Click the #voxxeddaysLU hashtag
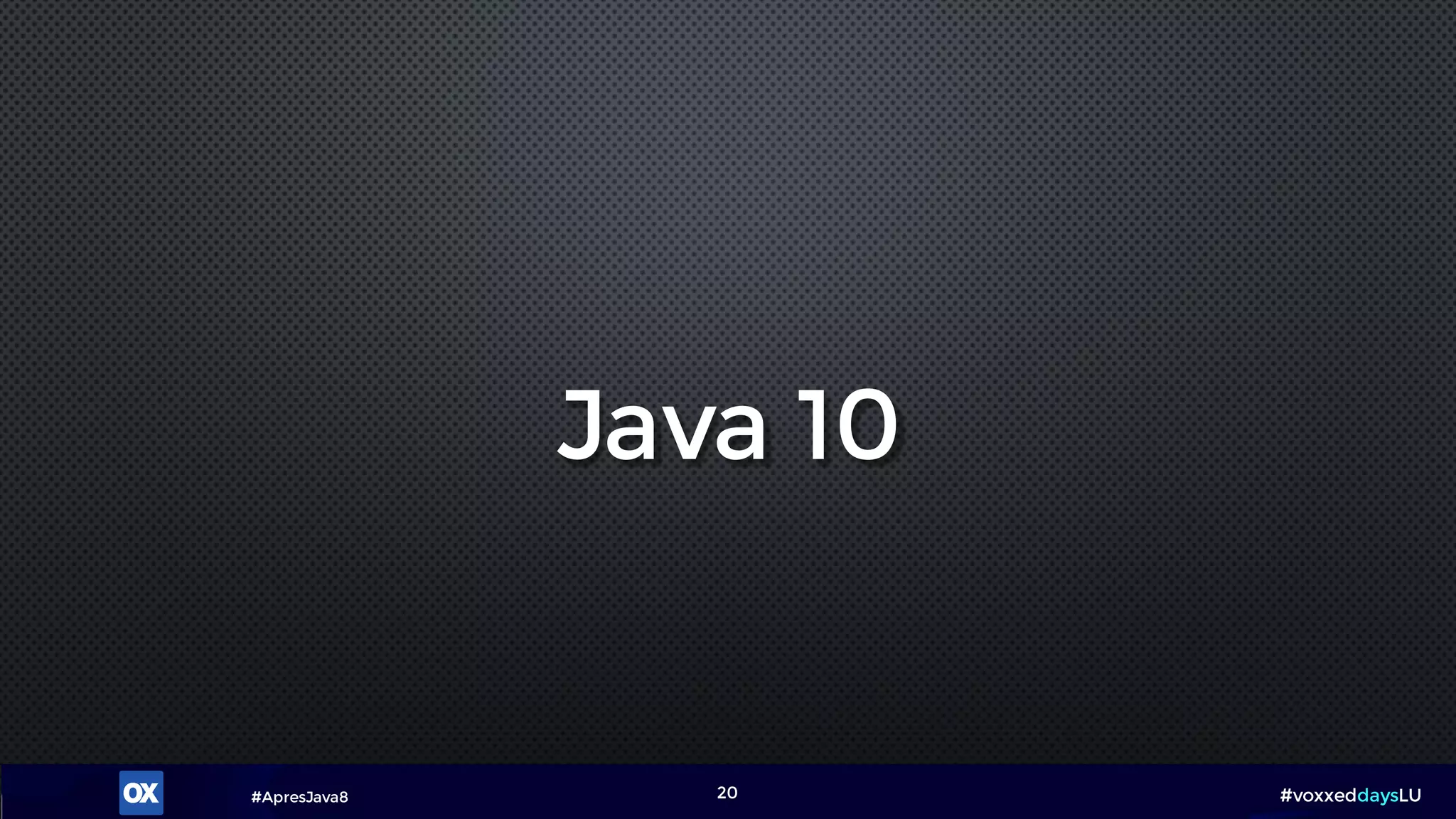Viewport: 1456px width, 819px height. pyautogui.click(x=1350, y=796)
